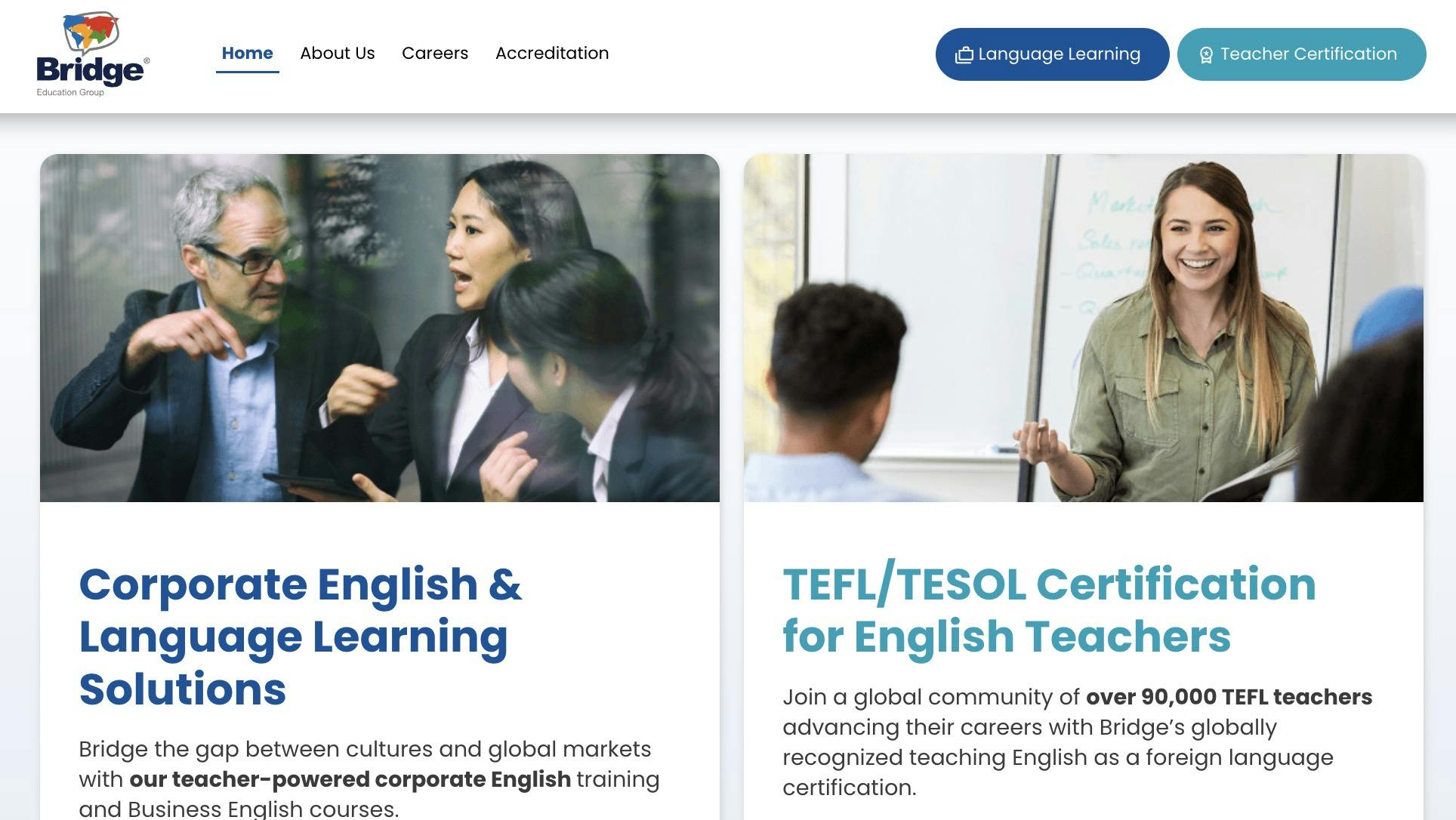Click the Corporate English card description paragraph
The image size is (1456, 820).
click(369, 778)
